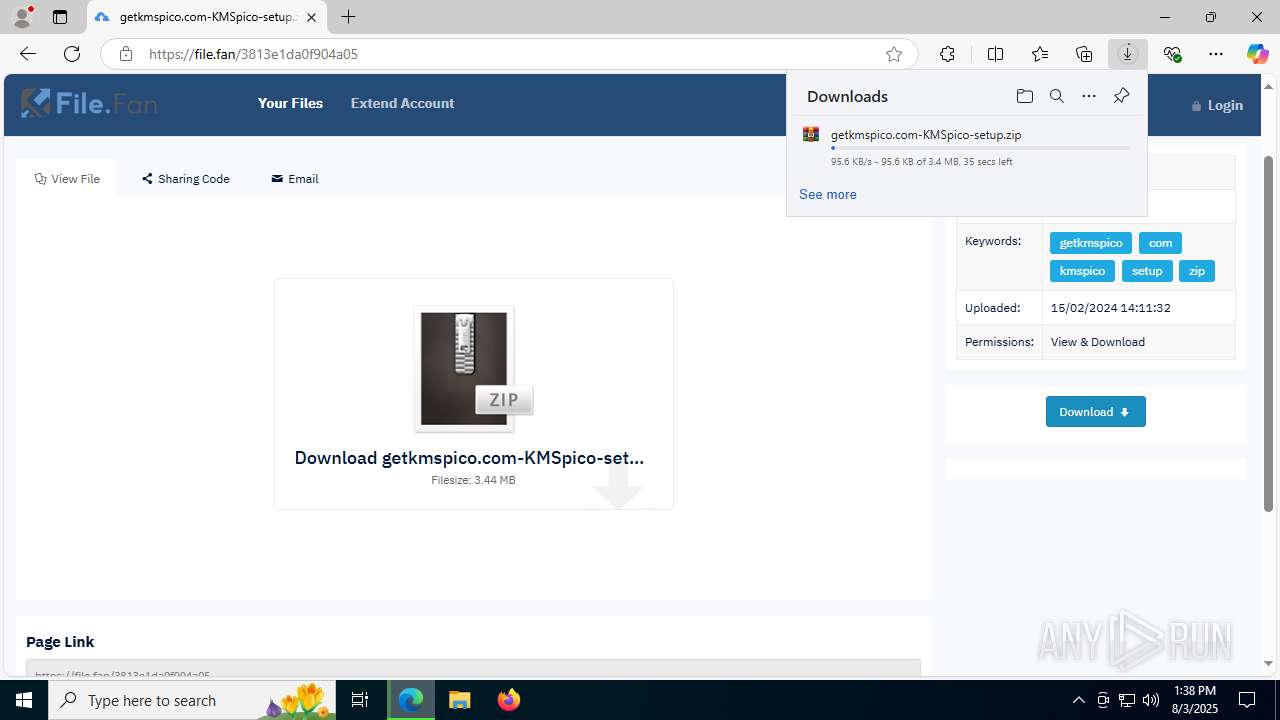
Task: Open the Copilot sidebar icon
Action: 1257,54
